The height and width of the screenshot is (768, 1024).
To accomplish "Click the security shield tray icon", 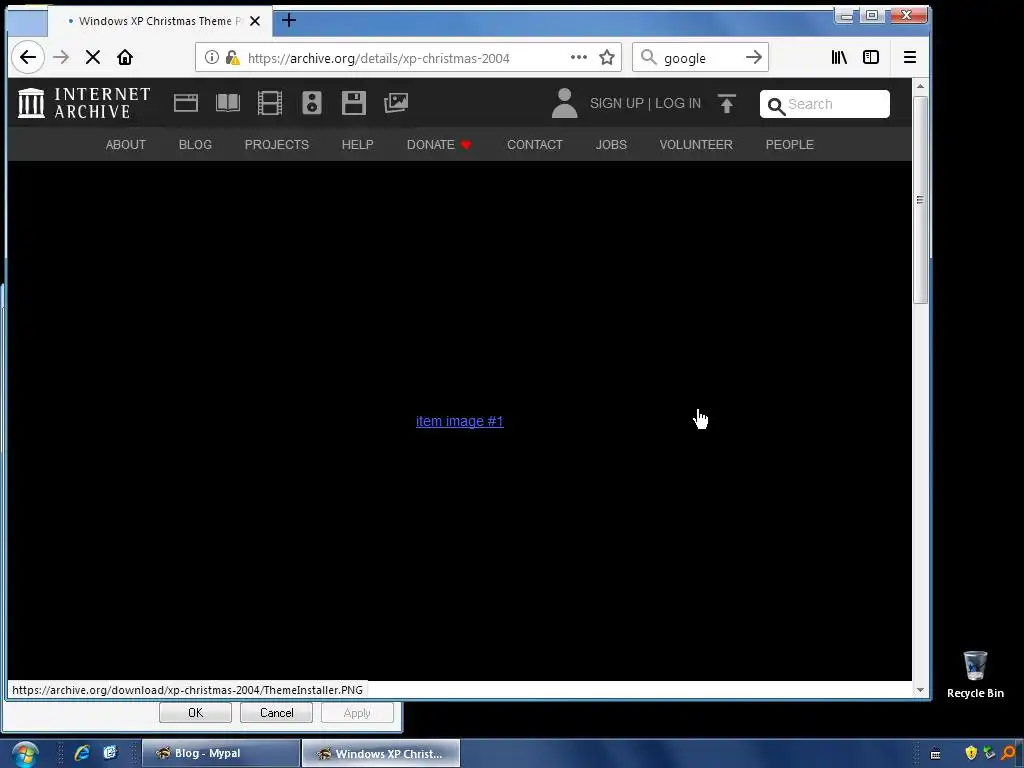I will click(x=970, y=753).
